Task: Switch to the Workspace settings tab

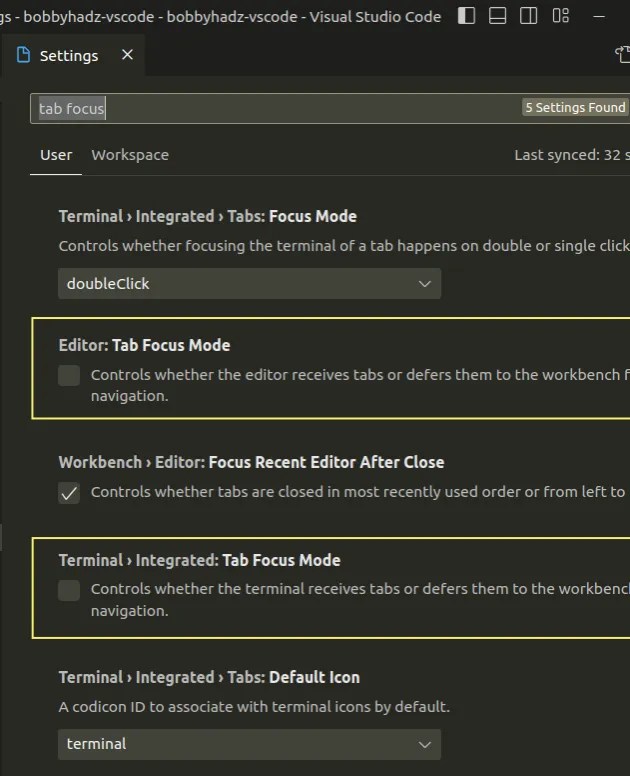Action: (130, 155)
